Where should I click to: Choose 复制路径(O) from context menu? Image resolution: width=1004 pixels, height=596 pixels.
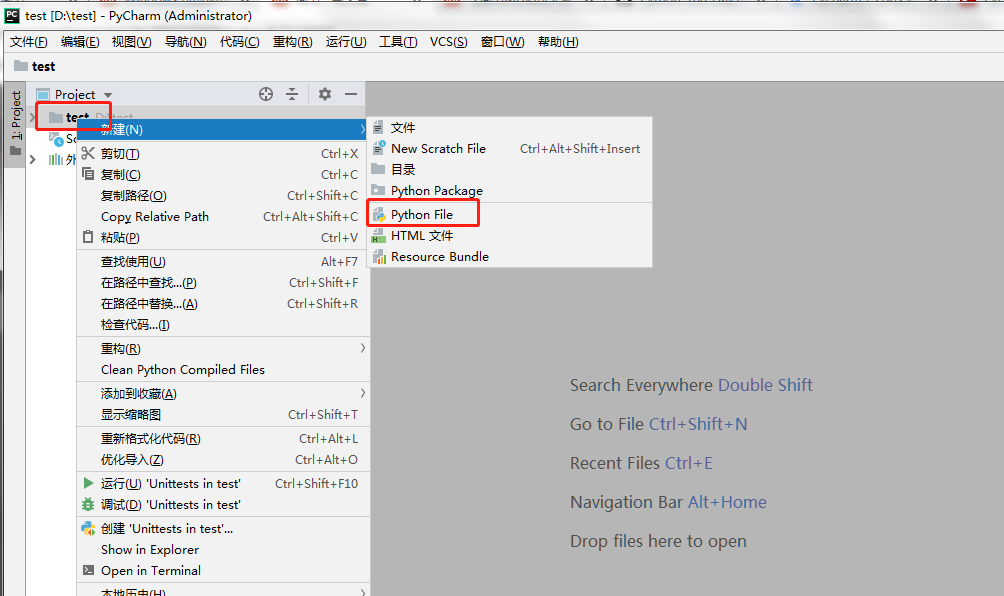(223, 195)
